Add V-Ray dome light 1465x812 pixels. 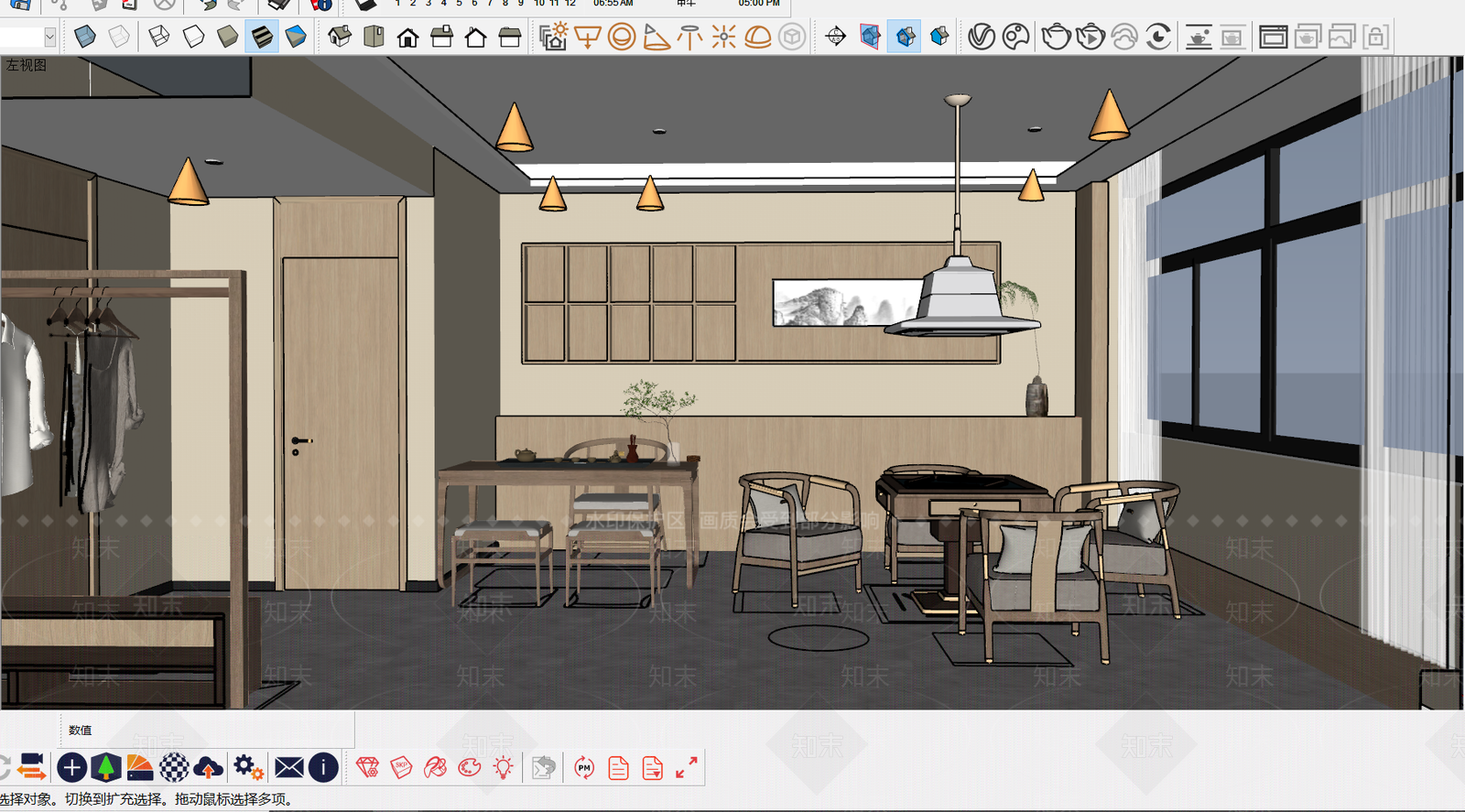click(x=758, y=37)
